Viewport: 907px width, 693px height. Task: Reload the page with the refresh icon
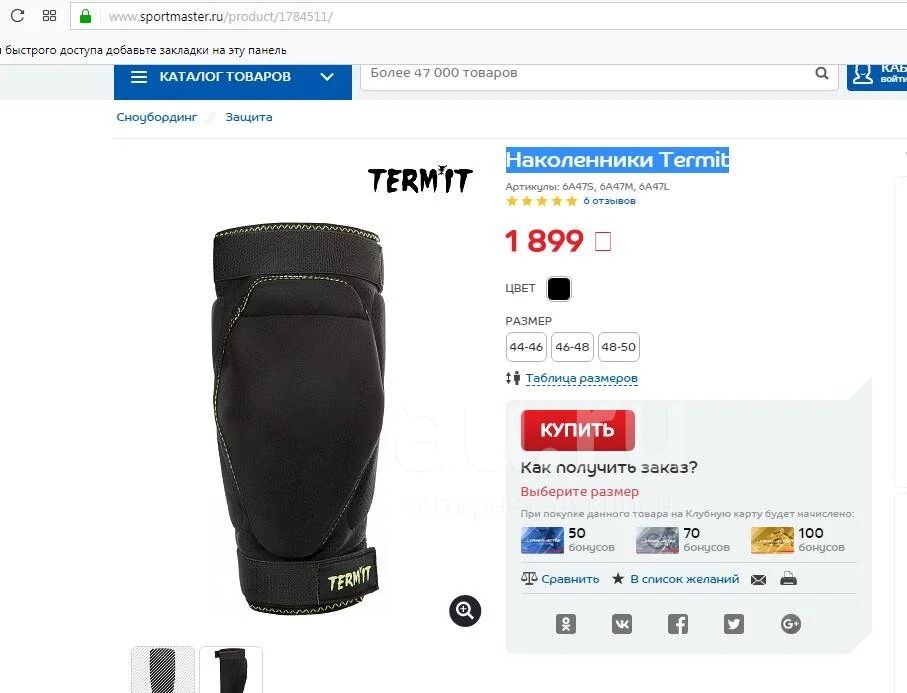[x=17, y=16]
